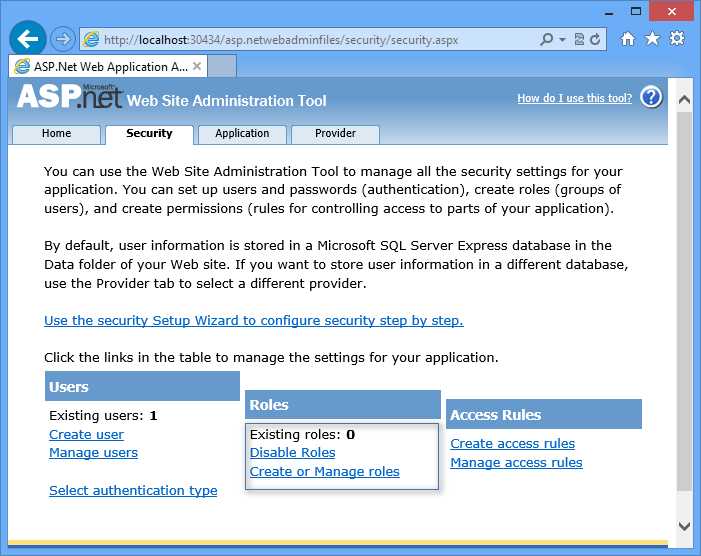Image resolution: width=701 pixels, height=556 pixels.
Task: Click the Internet Explorer page icon in address bar
Action: [91, 40]
